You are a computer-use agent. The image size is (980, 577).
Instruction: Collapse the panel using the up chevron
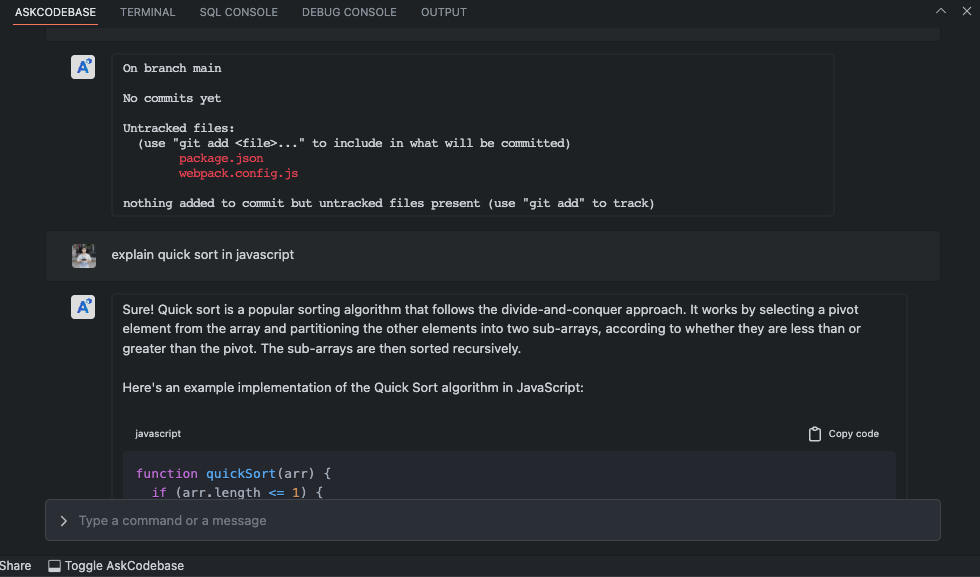[940, 11]
